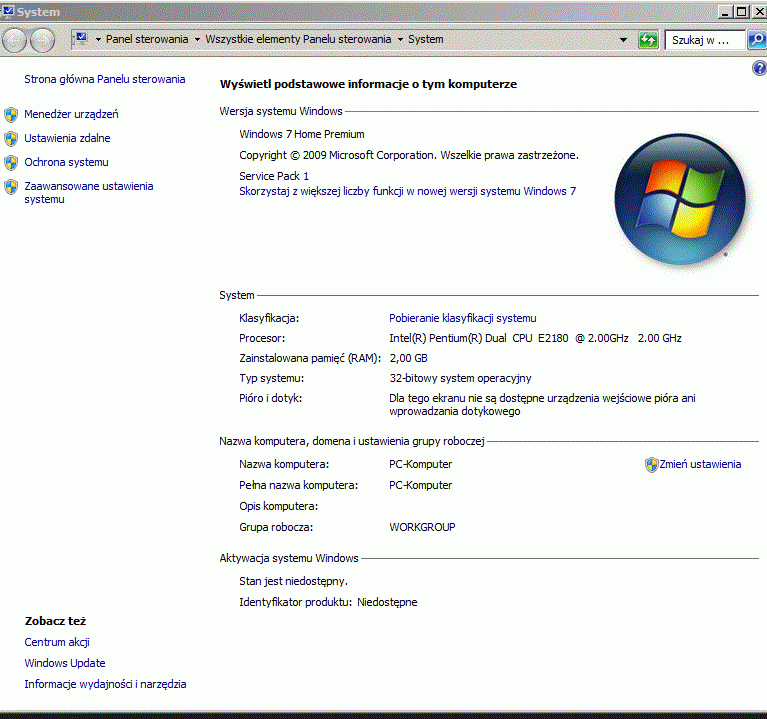Click the shield icon beside Zaawansowane ustawienia systemu
Viewport: 767px width, 719px height.
pyautogui.click(x=11, y=187)
